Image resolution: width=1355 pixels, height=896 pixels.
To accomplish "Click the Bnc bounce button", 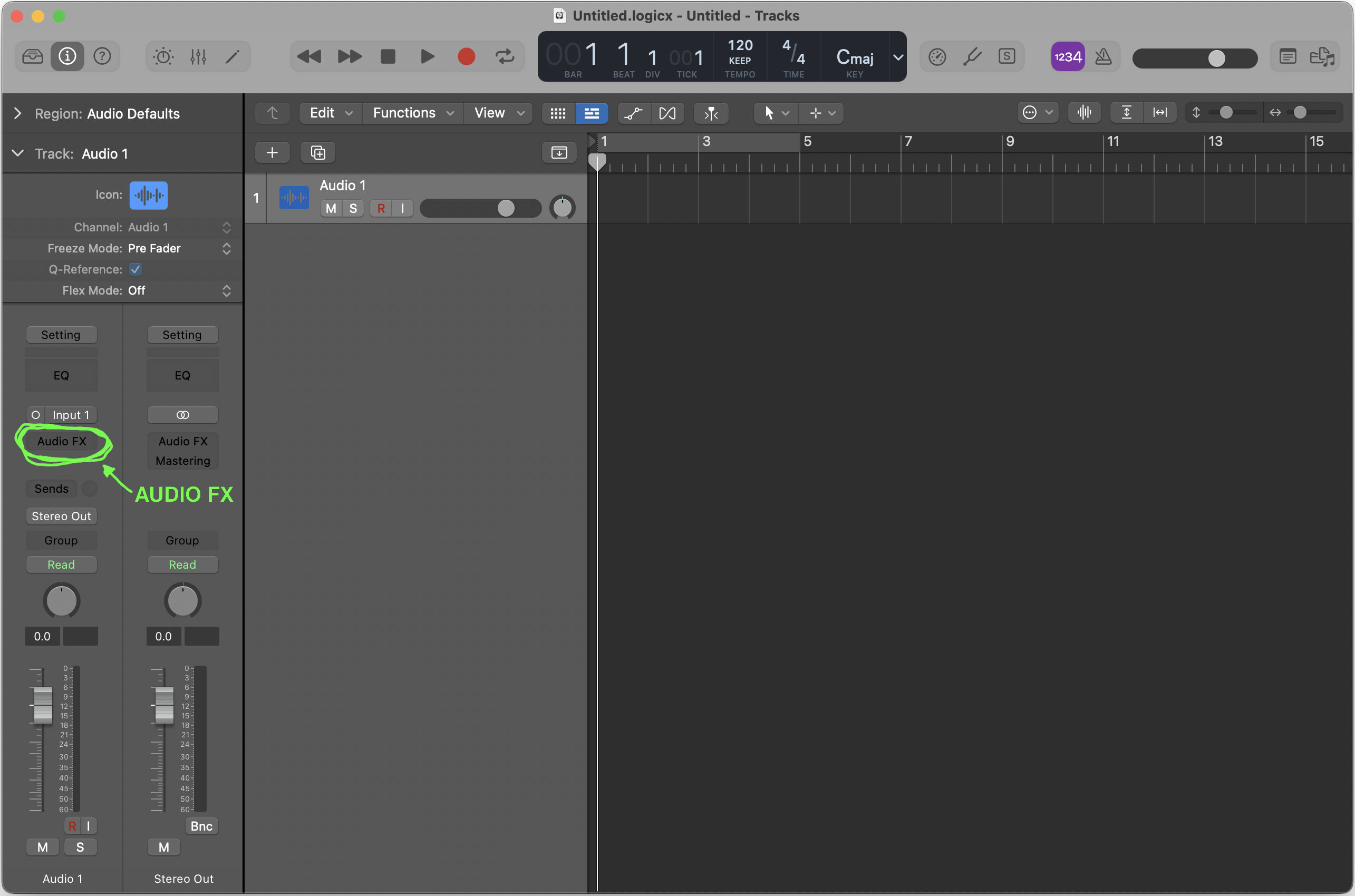I will pyautogui.click(x=201, y=826).
